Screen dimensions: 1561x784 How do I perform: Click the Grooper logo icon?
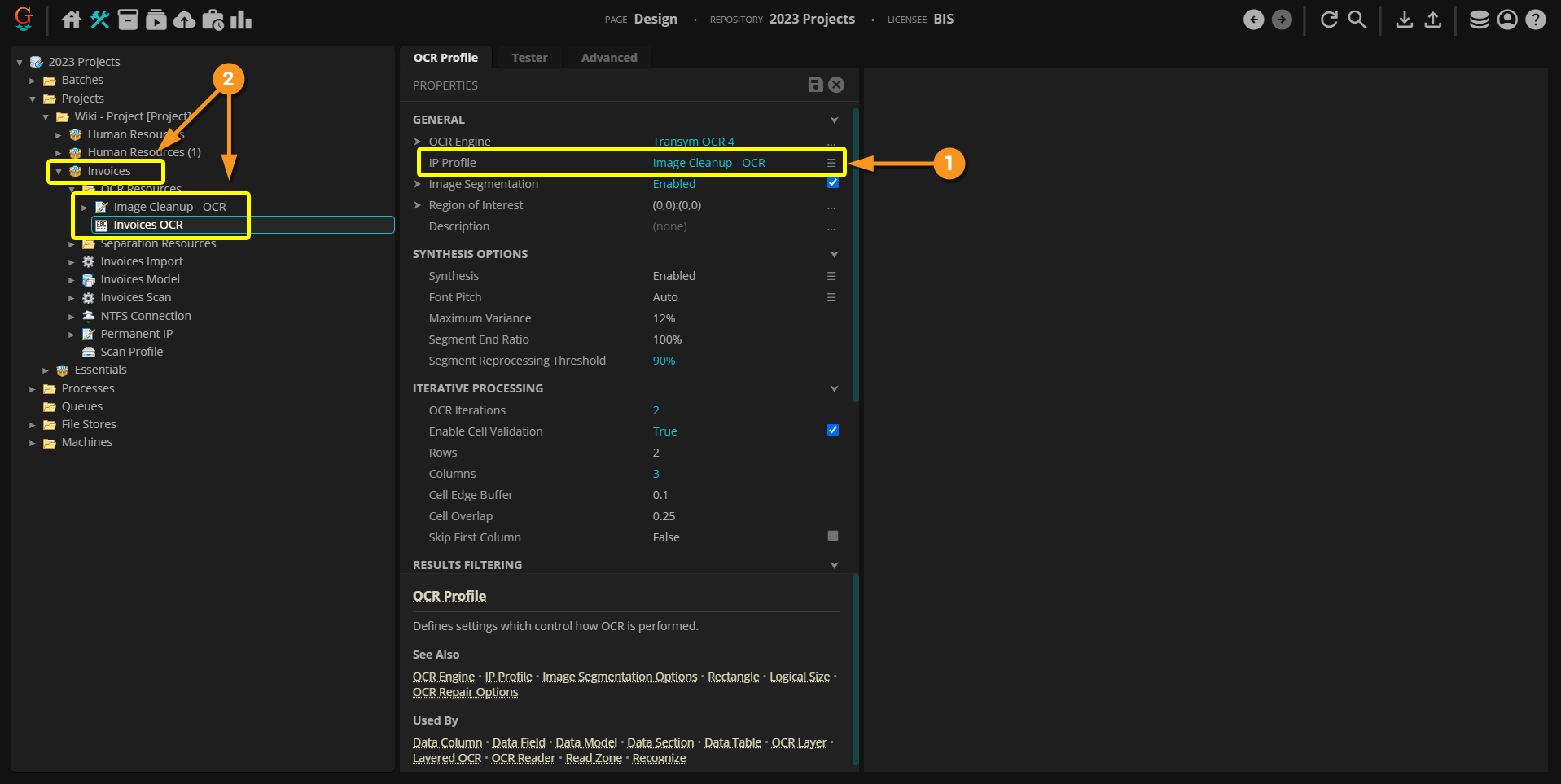click(24, 19)
